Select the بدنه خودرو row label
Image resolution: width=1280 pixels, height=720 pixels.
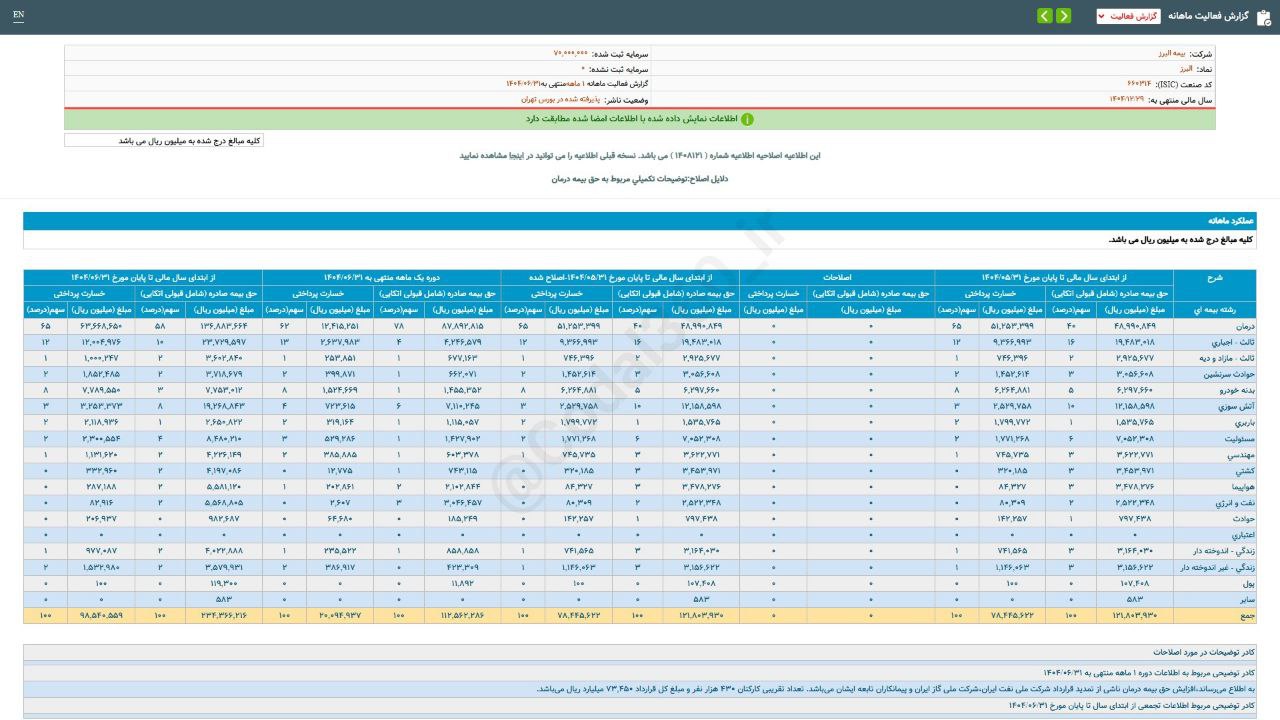click(1231, 387)
